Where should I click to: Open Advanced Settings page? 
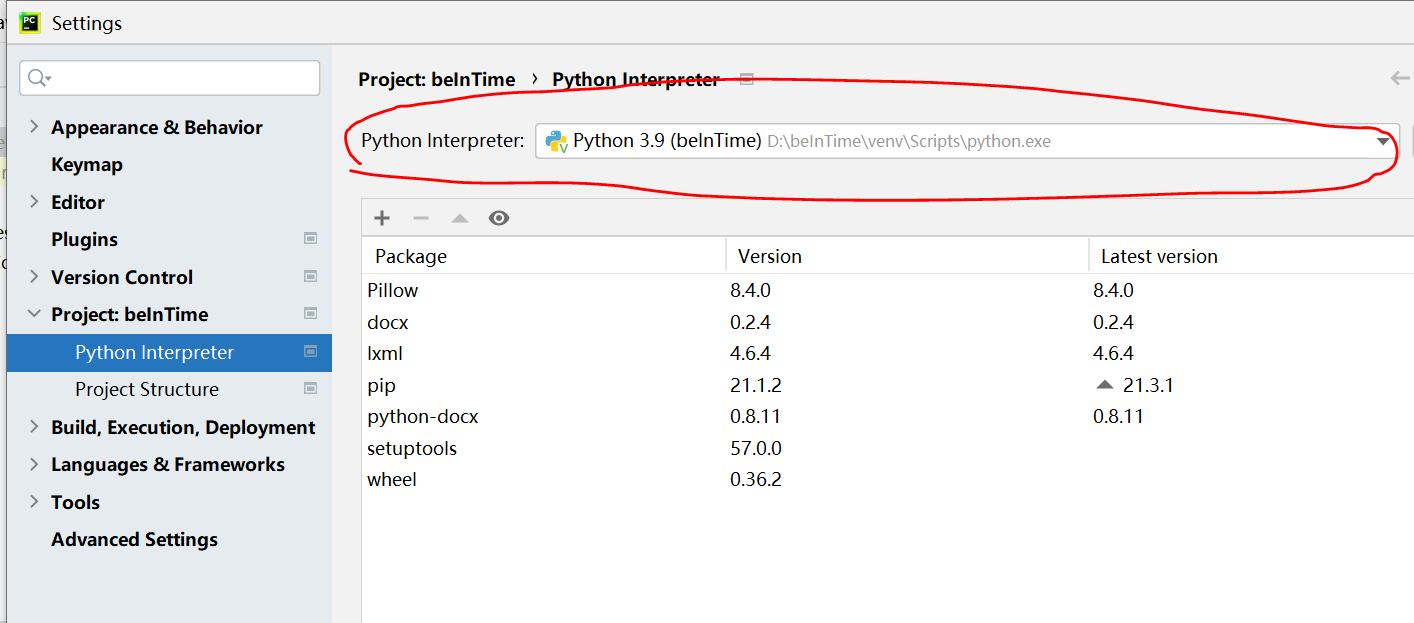134,539
